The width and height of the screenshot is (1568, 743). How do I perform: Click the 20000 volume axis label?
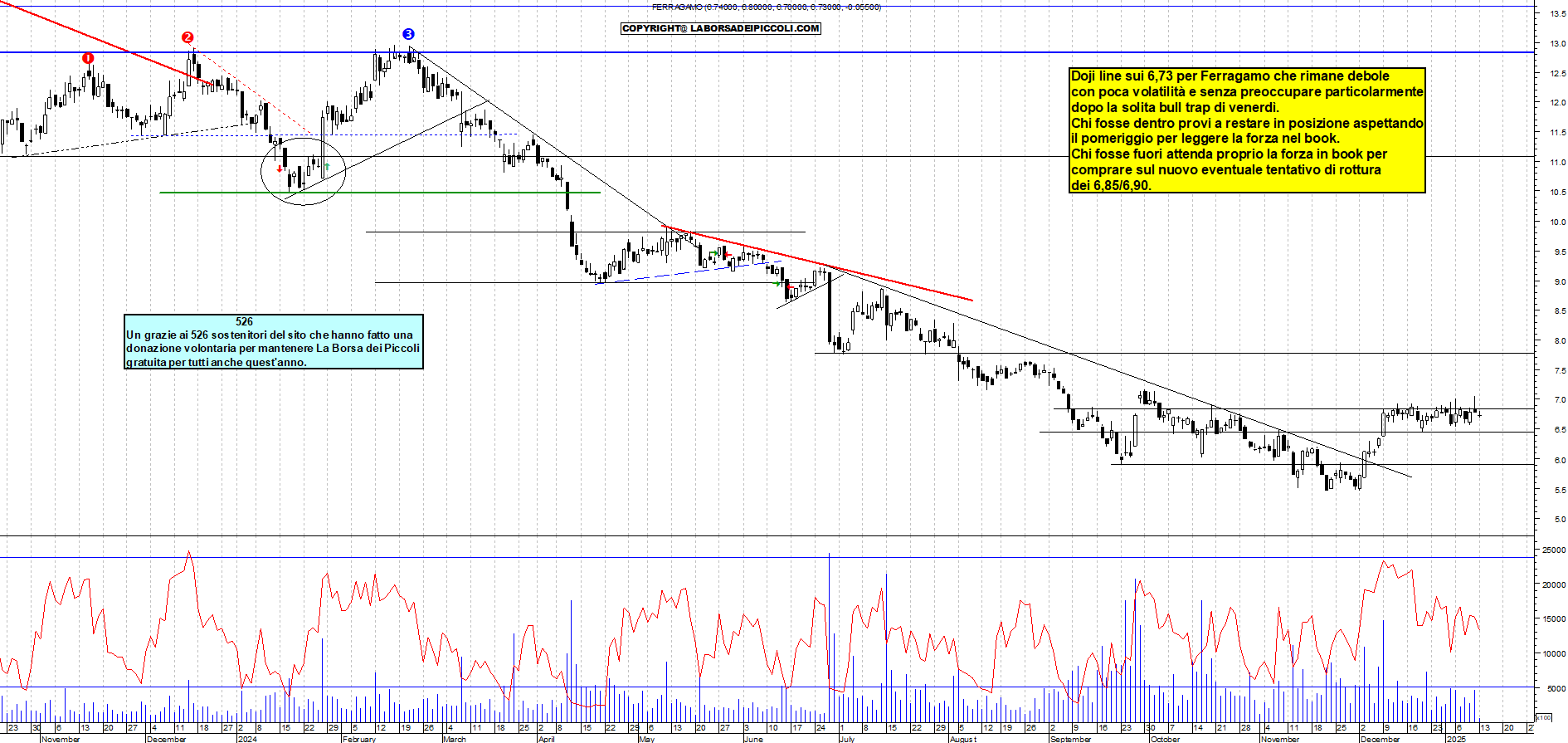1553,584
